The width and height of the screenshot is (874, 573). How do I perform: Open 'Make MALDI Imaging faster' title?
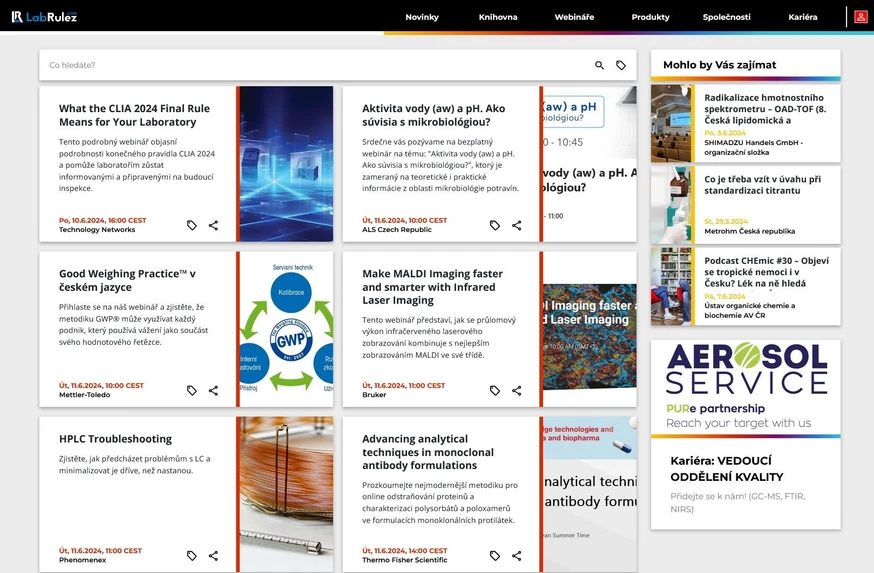click(x=433, y=287)
